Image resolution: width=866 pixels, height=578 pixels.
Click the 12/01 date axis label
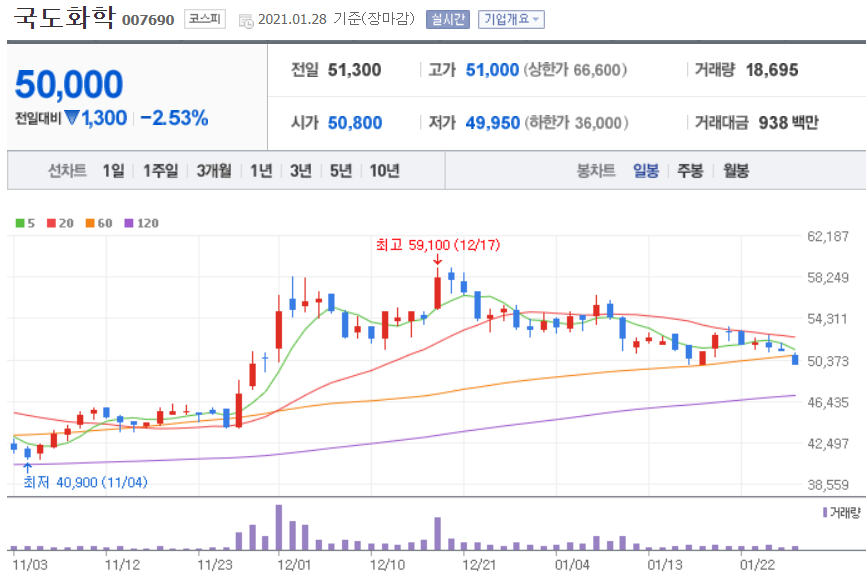coord(294,565)
